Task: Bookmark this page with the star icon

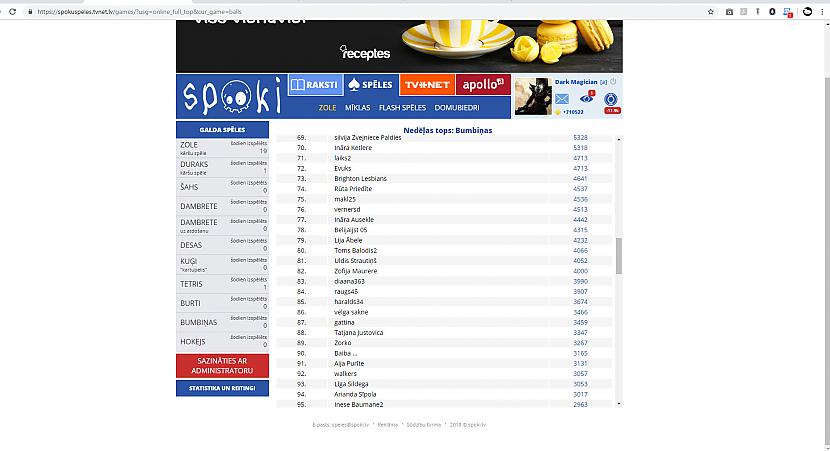Action: pyautogui.click(x=711, y=12)
